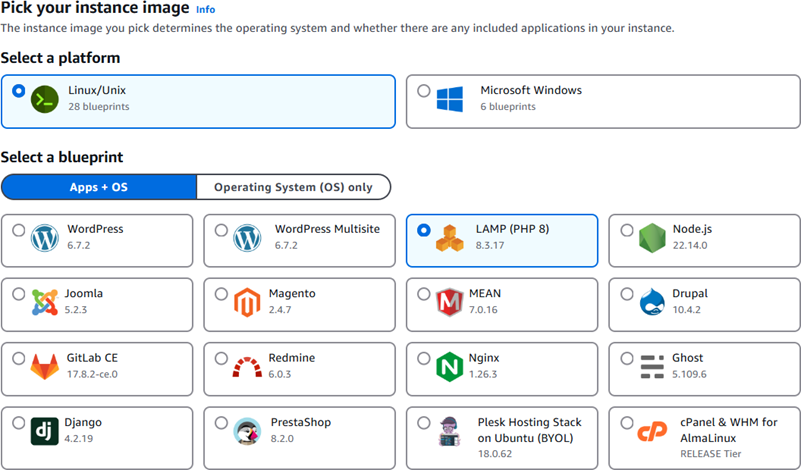Switch to the Apps + OS tab

[x=99, y=187]
